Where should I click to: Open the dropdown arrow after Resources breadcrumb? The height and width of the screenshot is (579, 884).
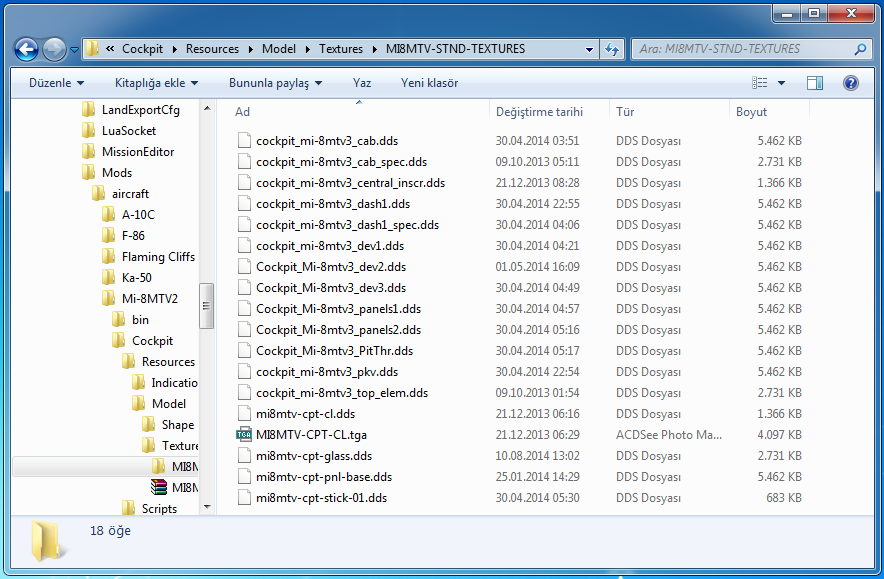(x=250, y=49)
